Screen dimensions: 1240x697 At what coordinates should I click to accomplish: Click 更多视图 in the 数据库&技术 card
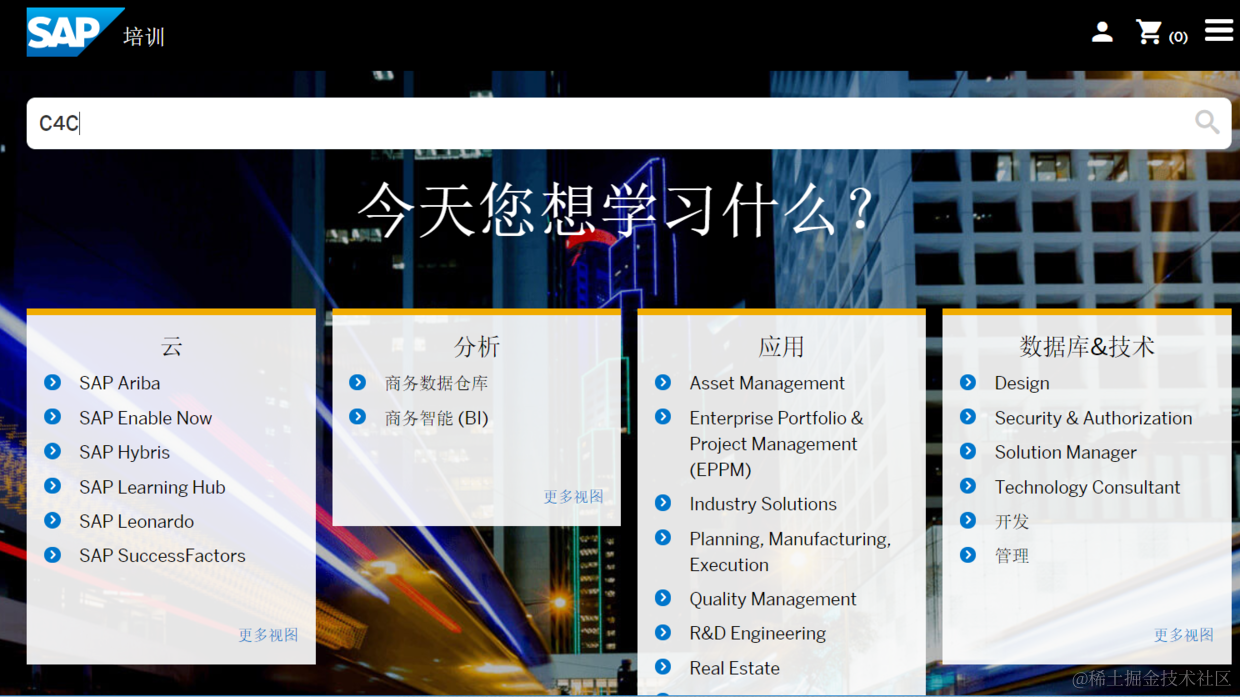1183,635
